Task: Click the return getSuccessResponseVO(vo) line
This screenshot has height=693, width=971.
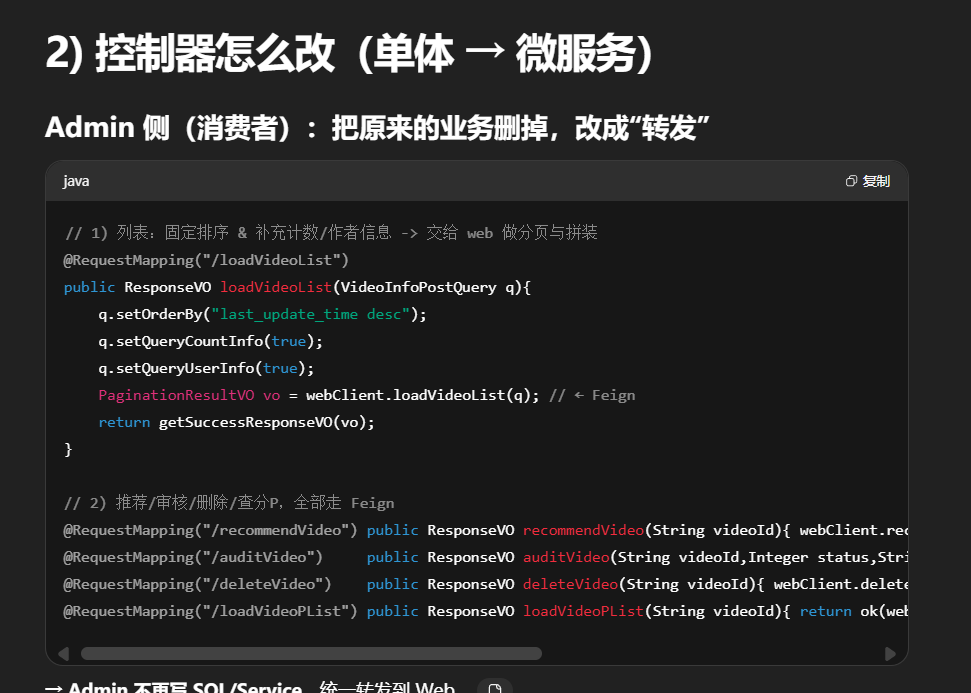Action: click(x=236, y=422)
